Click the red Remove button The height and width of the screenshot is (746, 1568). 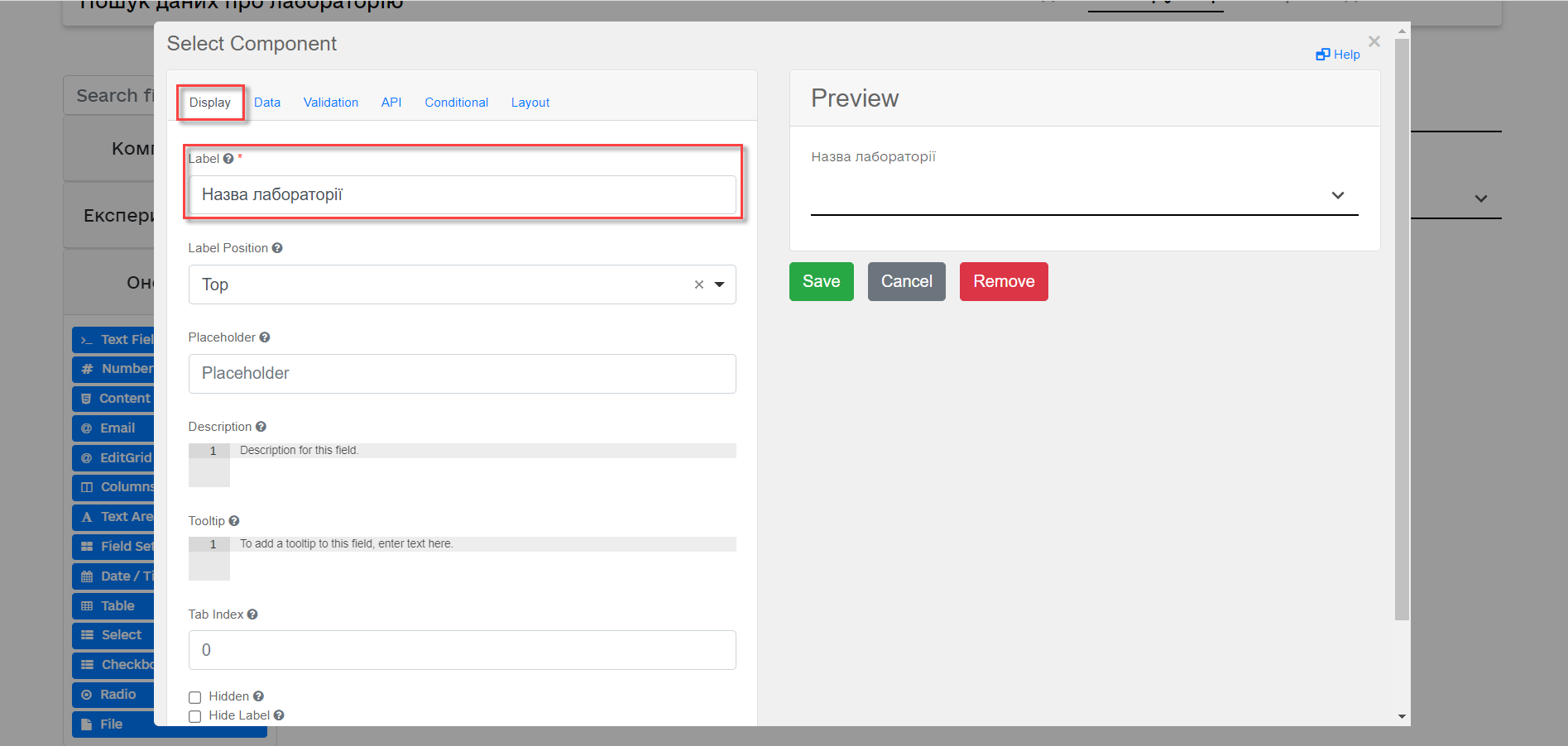pyautogui.click(x=1004, y=281)
